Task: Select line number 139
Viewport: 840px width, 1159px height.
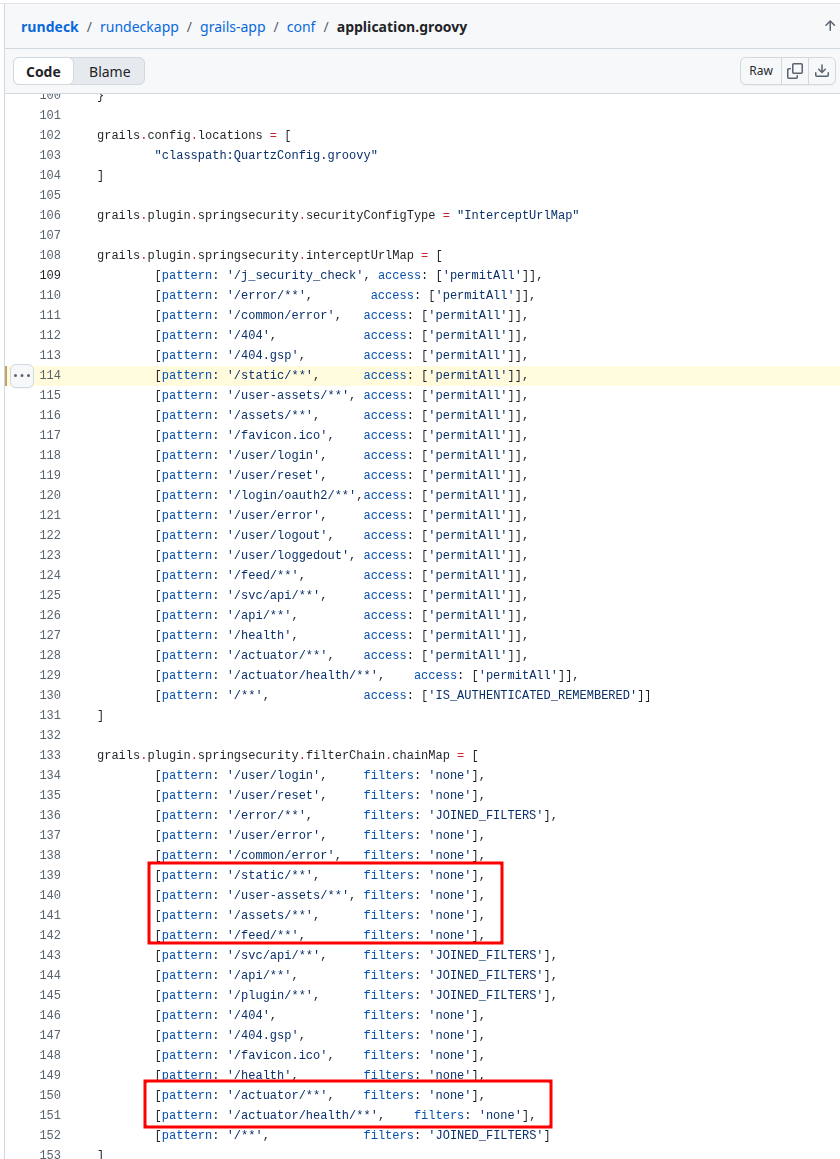Action: click(50, 875)
